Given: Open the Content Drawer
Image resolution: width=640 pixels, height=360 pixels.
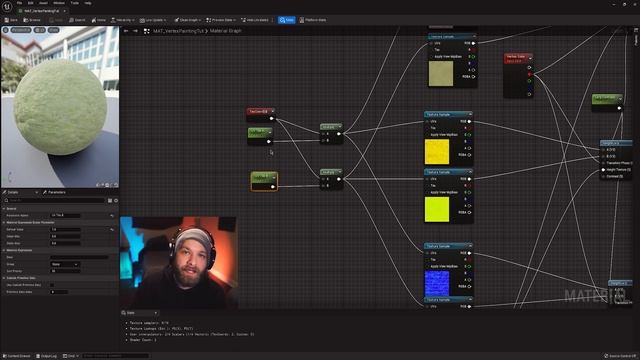Looking at the screenshot, I should pos(17,356).
